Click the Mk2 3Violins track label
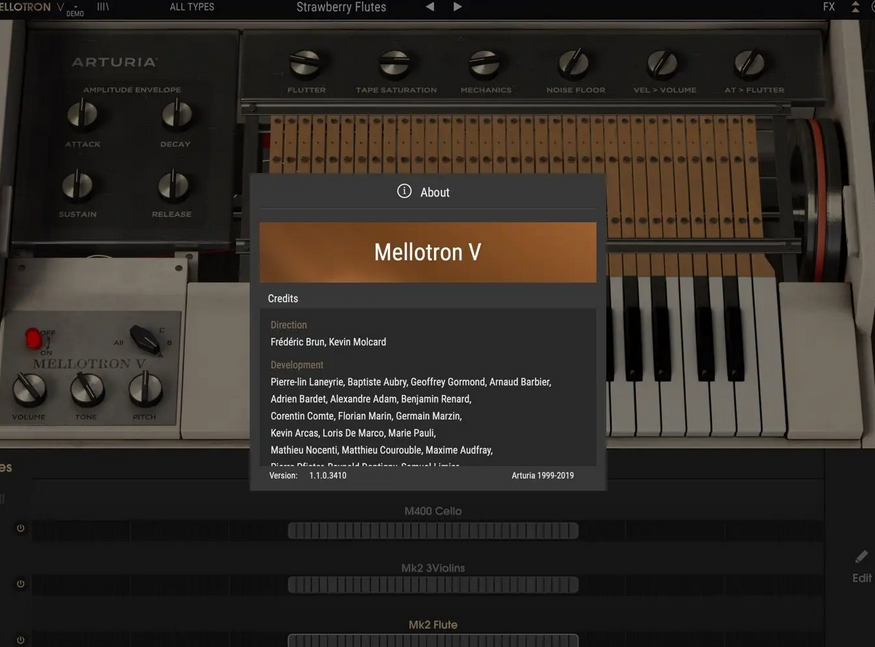The image size is (875, 647). pyautogui.click(x=433, y=568)
